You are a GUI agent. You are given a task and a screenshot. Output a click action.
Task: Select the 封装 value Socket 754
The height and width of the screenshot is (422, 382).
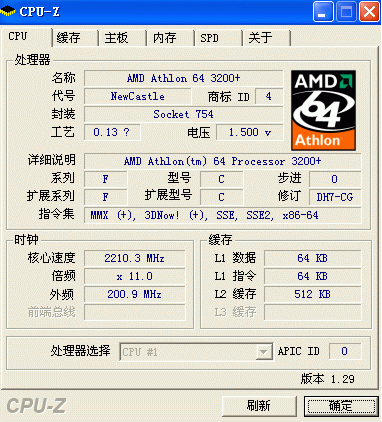(x=184, y=114)
